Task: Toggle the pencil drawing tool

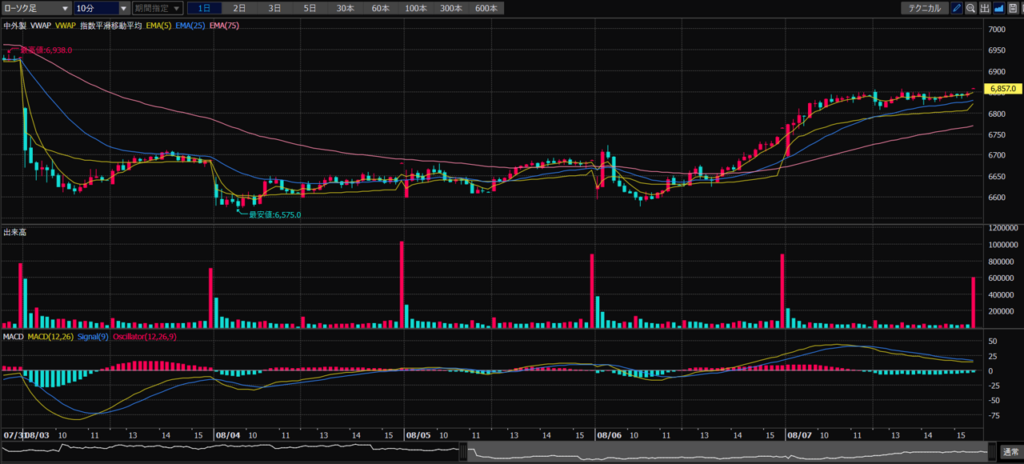Action: tap(957, 8)
